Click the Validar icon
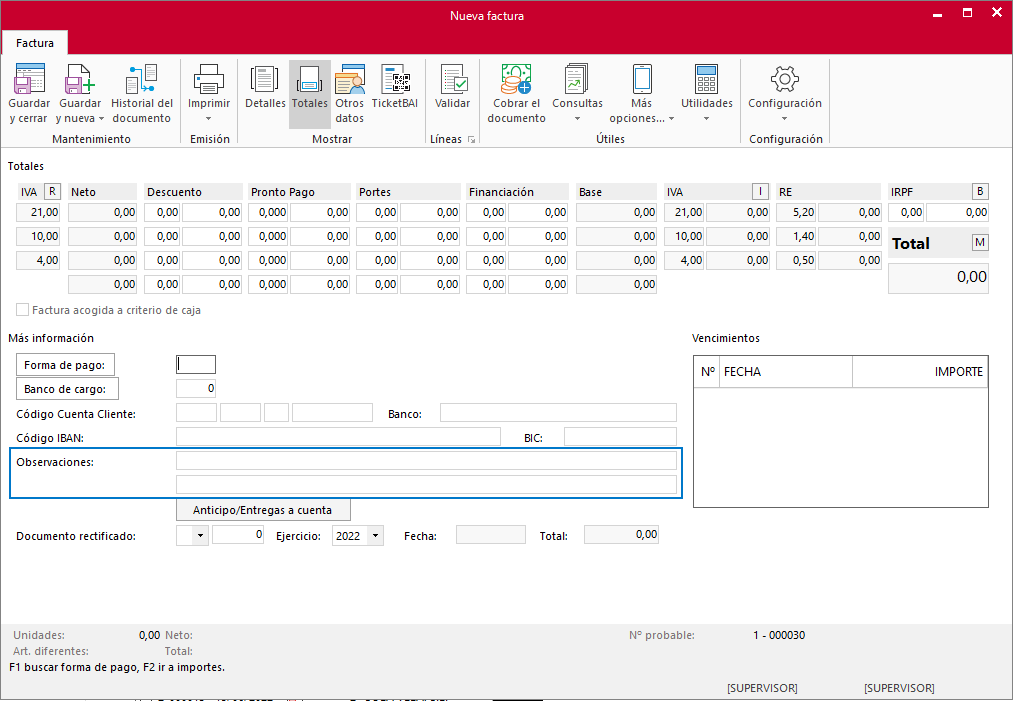This screenshot has height=701, width=1013. [452, 78]
